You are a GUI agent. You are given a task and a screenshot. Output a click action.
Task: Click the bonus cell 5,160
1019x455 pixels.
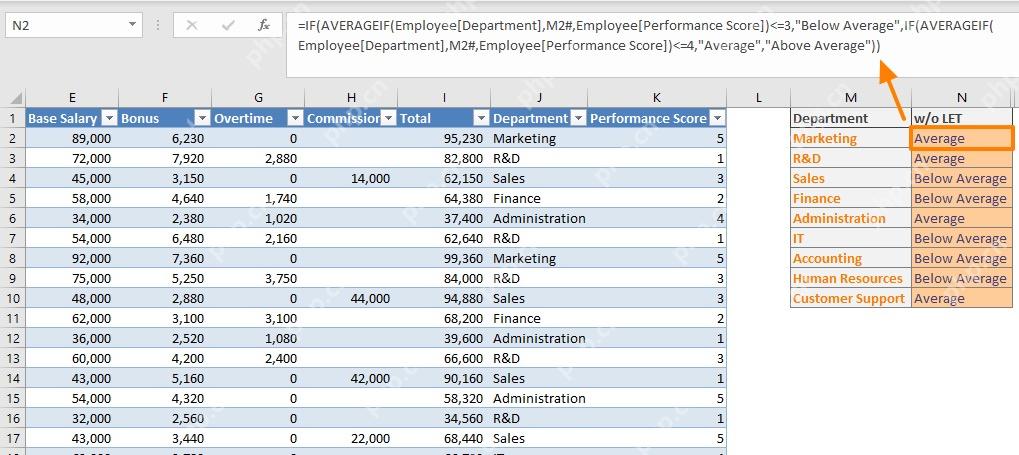pyautogui.click(x=165, y=378)
